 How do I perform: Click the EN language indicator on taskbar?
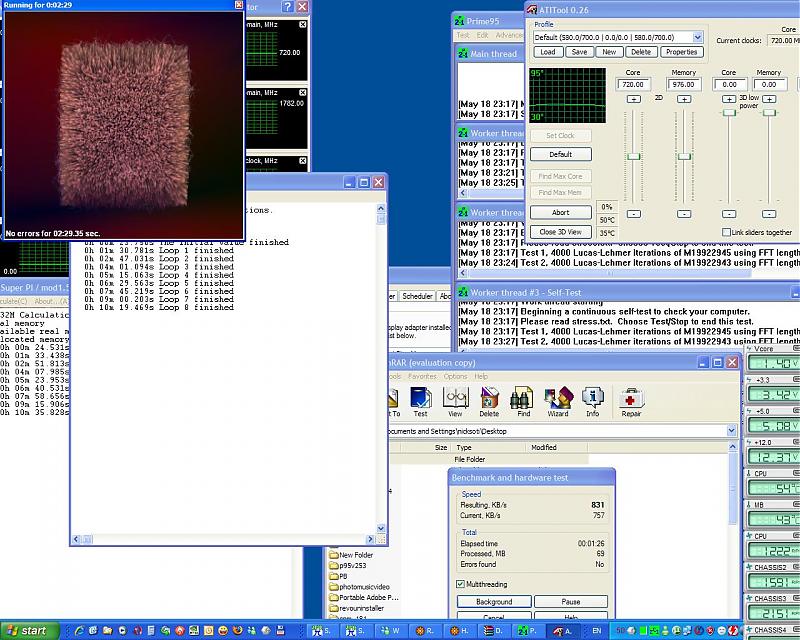(x=596, y=631)
